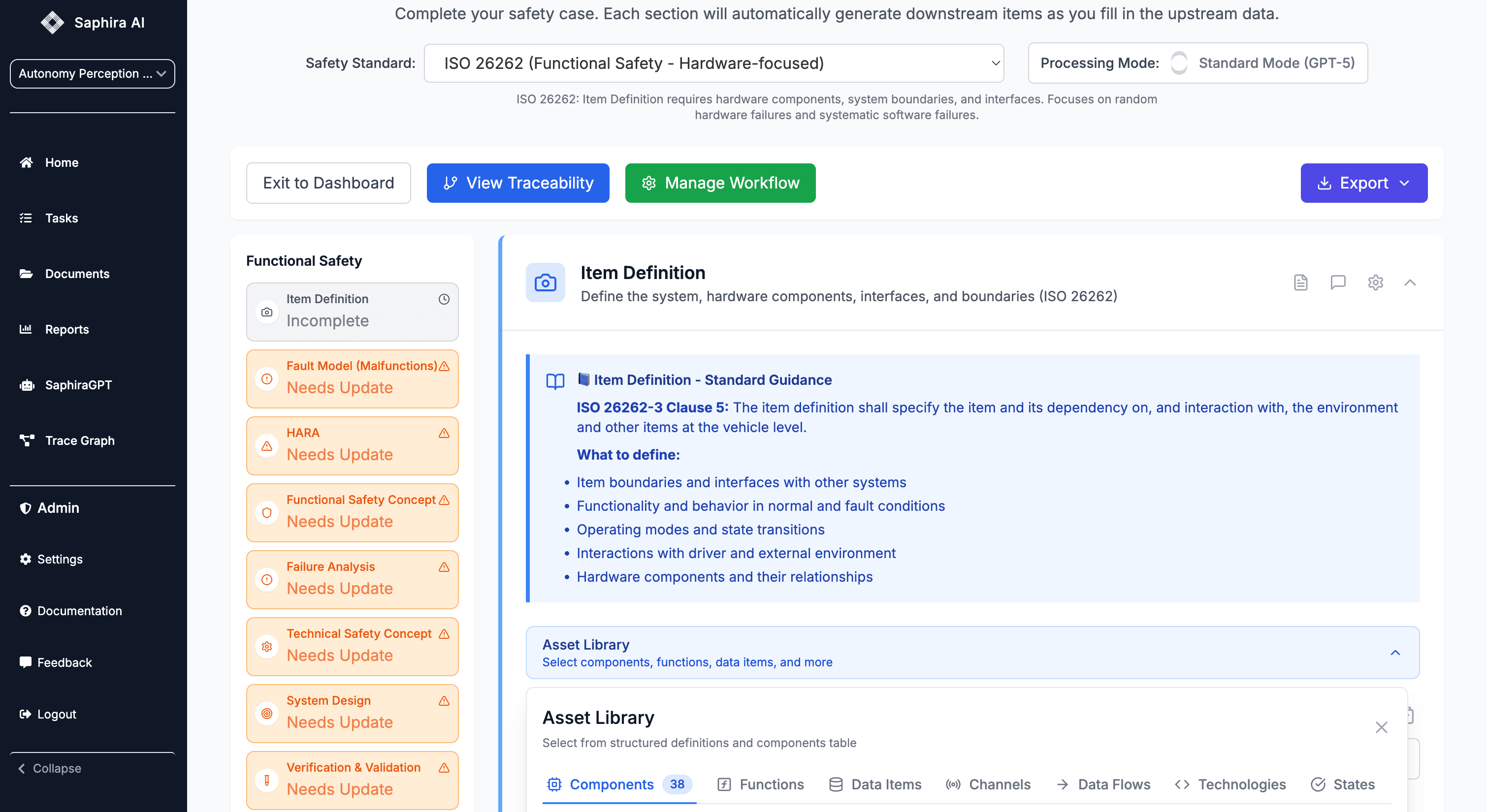The height and width of the screenshot is (812, 1487).
Task: Click the document icon in Item Definition header
Action: [x=1300, y=282]
